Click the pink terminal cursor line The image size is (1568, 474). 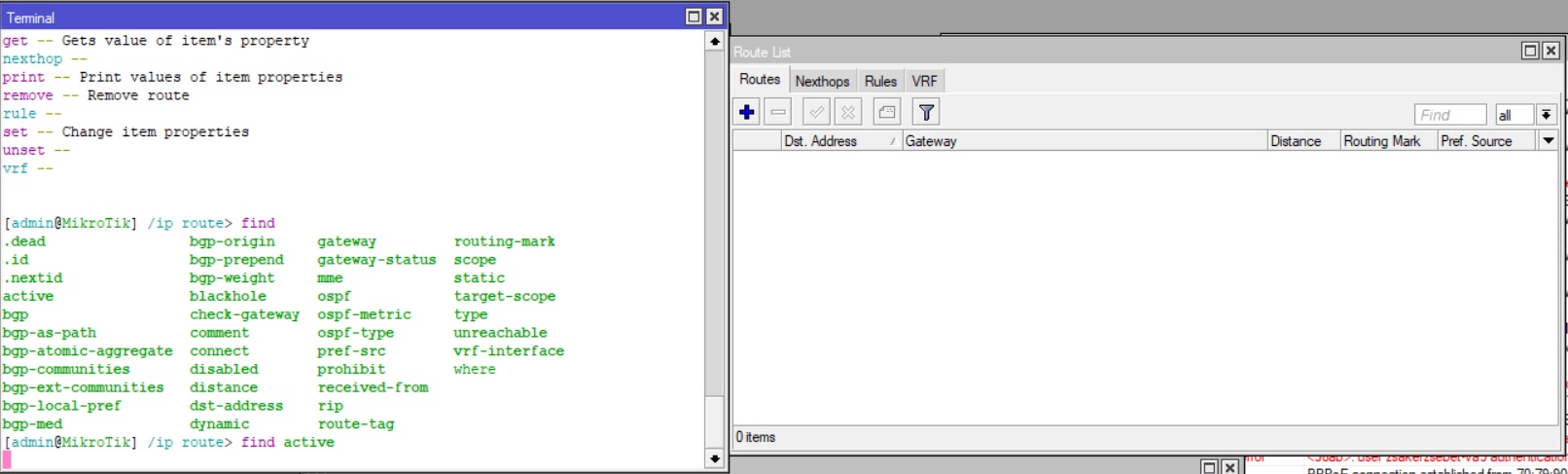(x=7, y=460)
